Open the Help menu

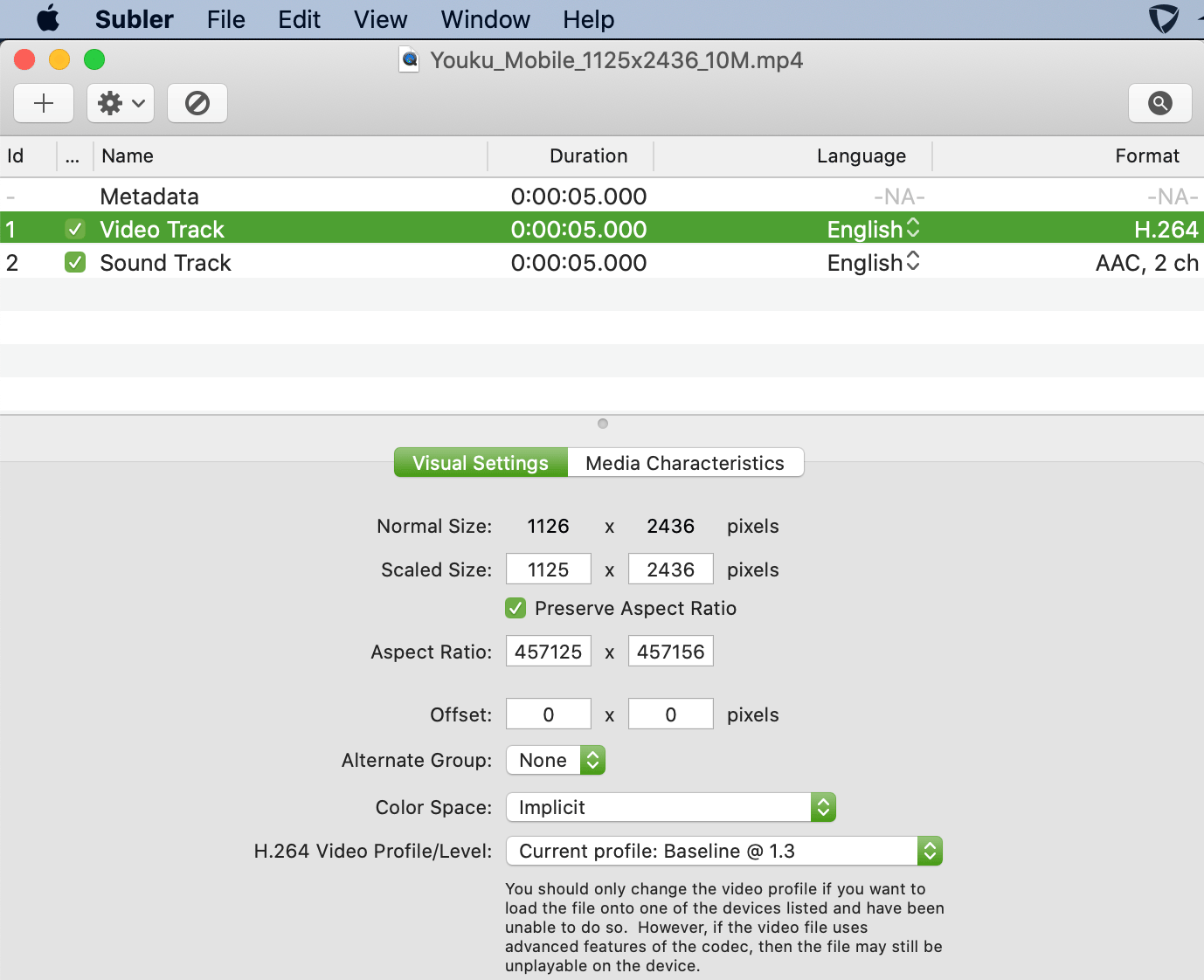pos(589,19)
